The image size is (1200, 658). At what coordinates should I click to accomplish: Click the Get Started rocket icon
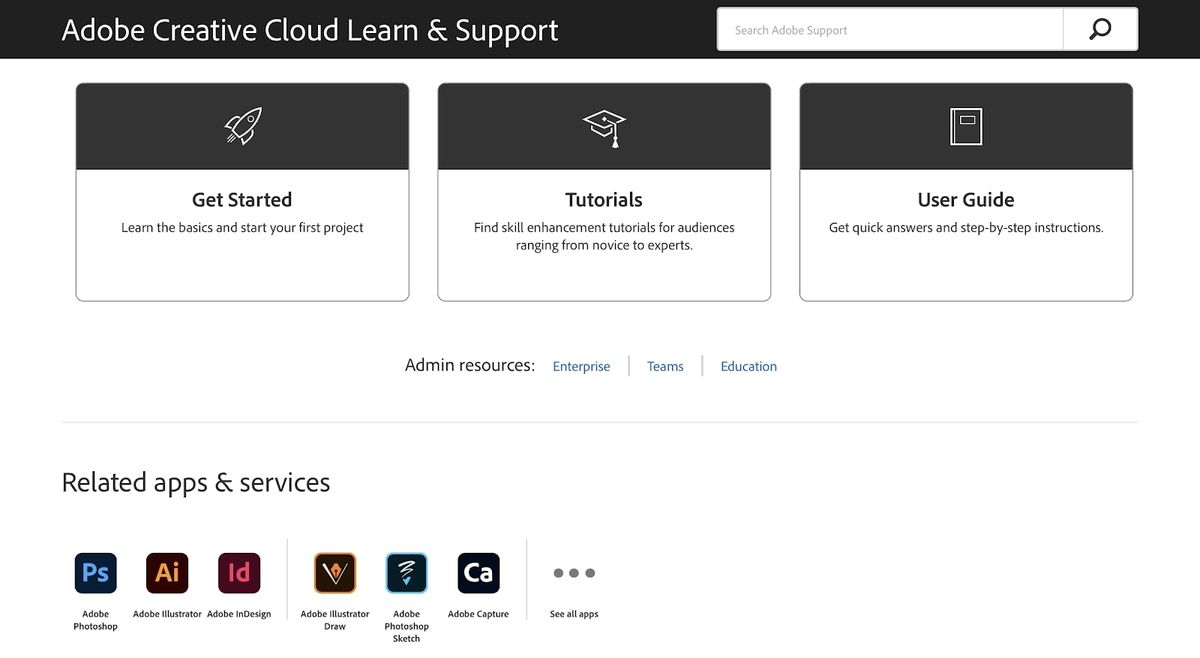242,126
